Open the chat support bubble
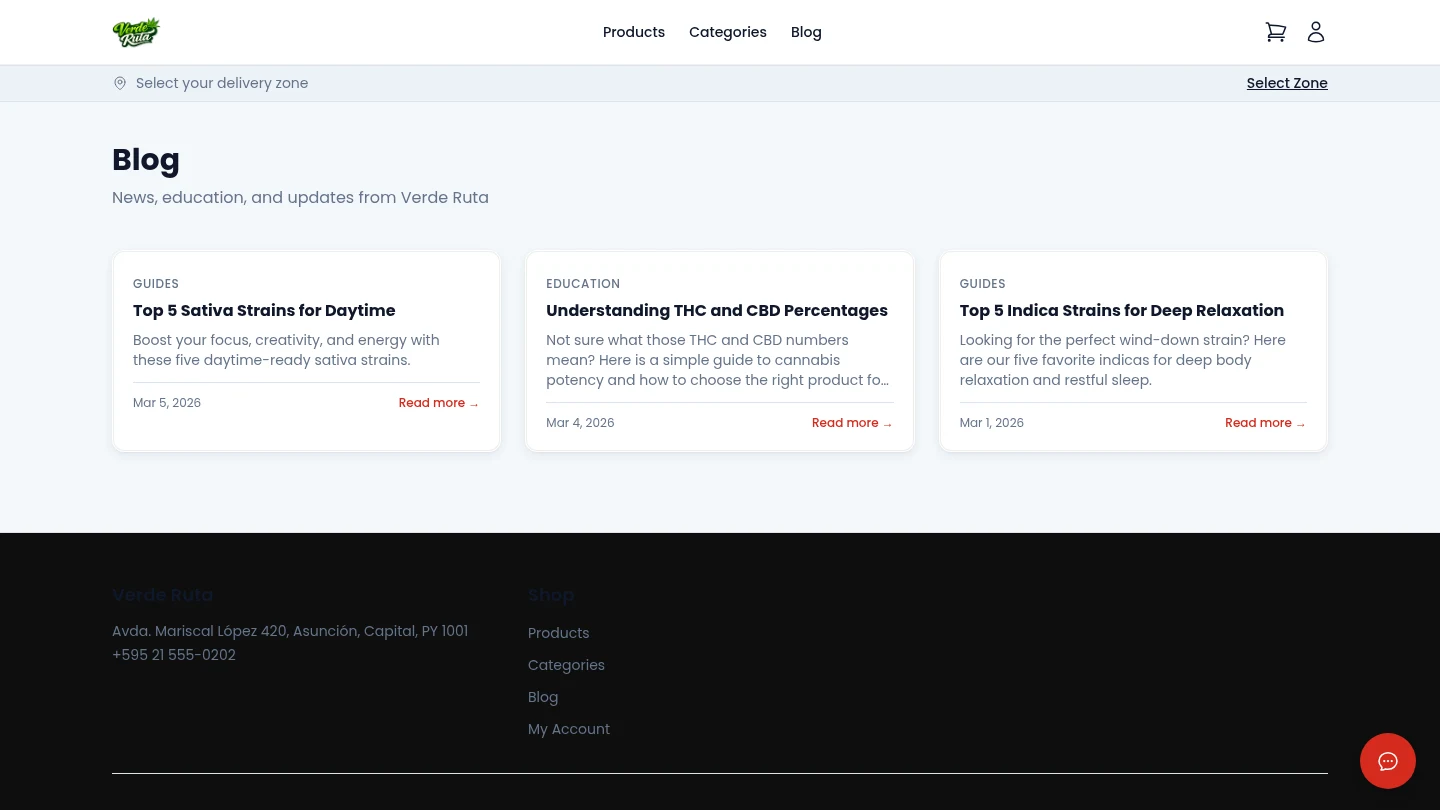The image size is (1440, 810). coord(1388,761)
